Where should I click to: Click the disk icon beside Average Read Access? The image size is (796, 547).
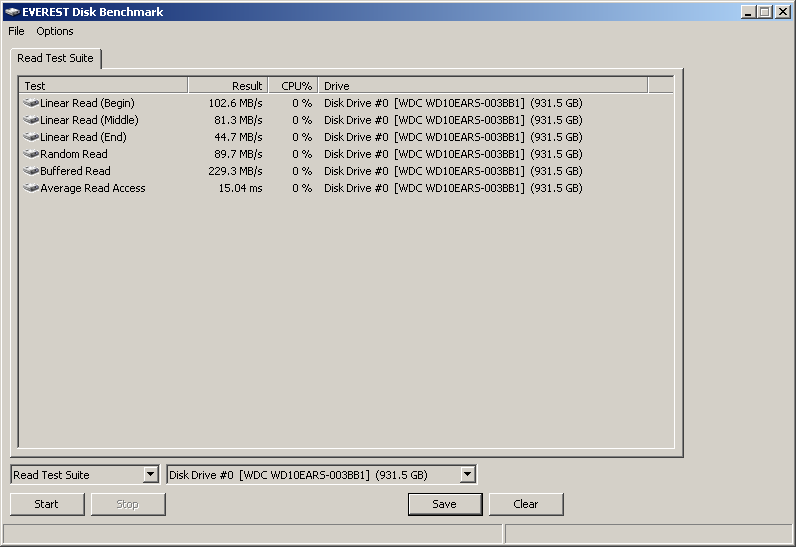tap(31, 188)
